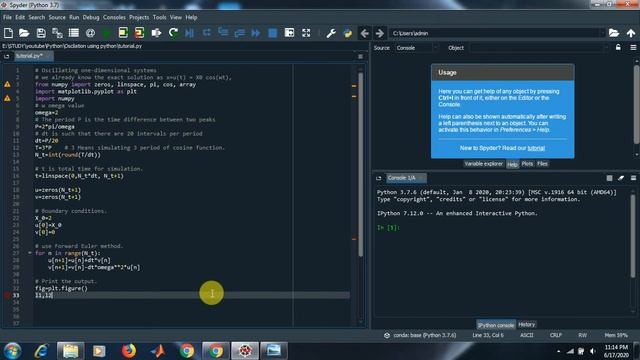Clear console variables with eraser icon
Image resolution: width=640 pixels, height=360 pixels.
(621, 178)
